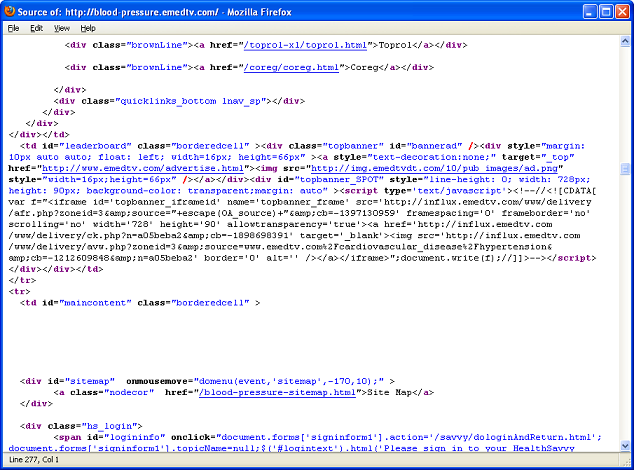The image size is (634, 470).
Task: Click the vertical scrollbar thumb
Action: 625,169
